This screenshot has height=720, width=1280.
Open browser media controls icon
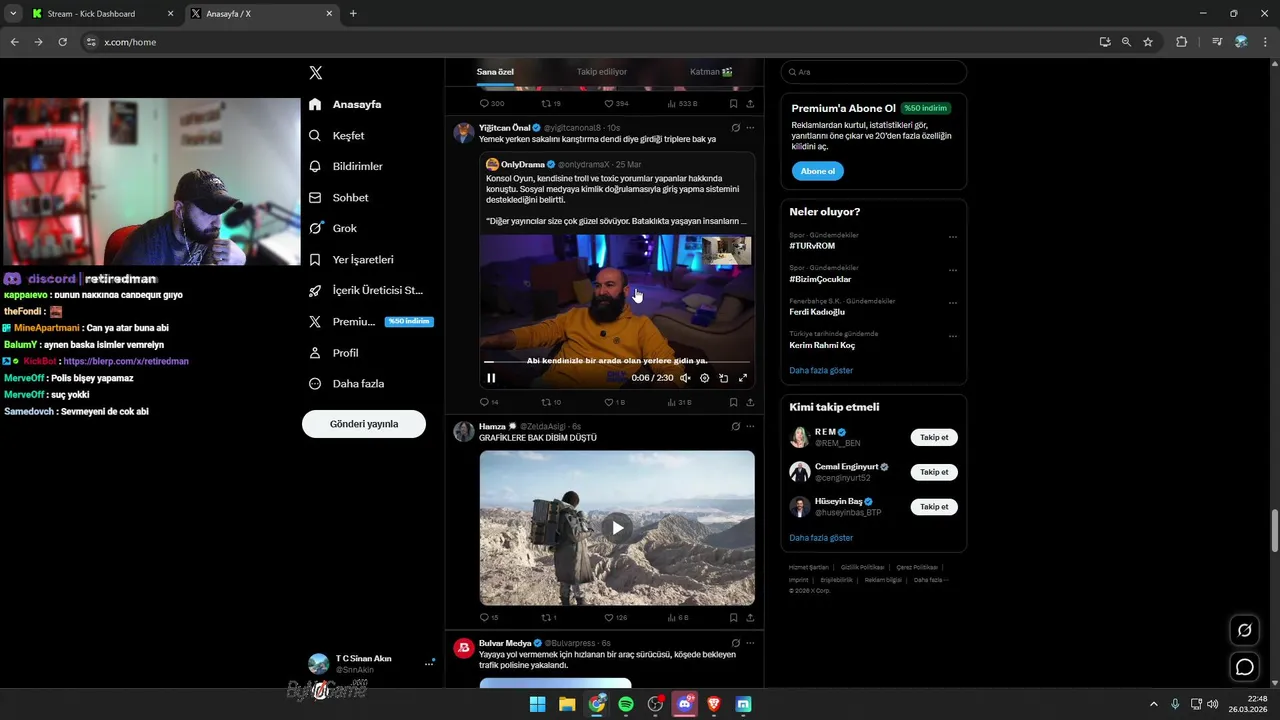tap(1216, 42)
